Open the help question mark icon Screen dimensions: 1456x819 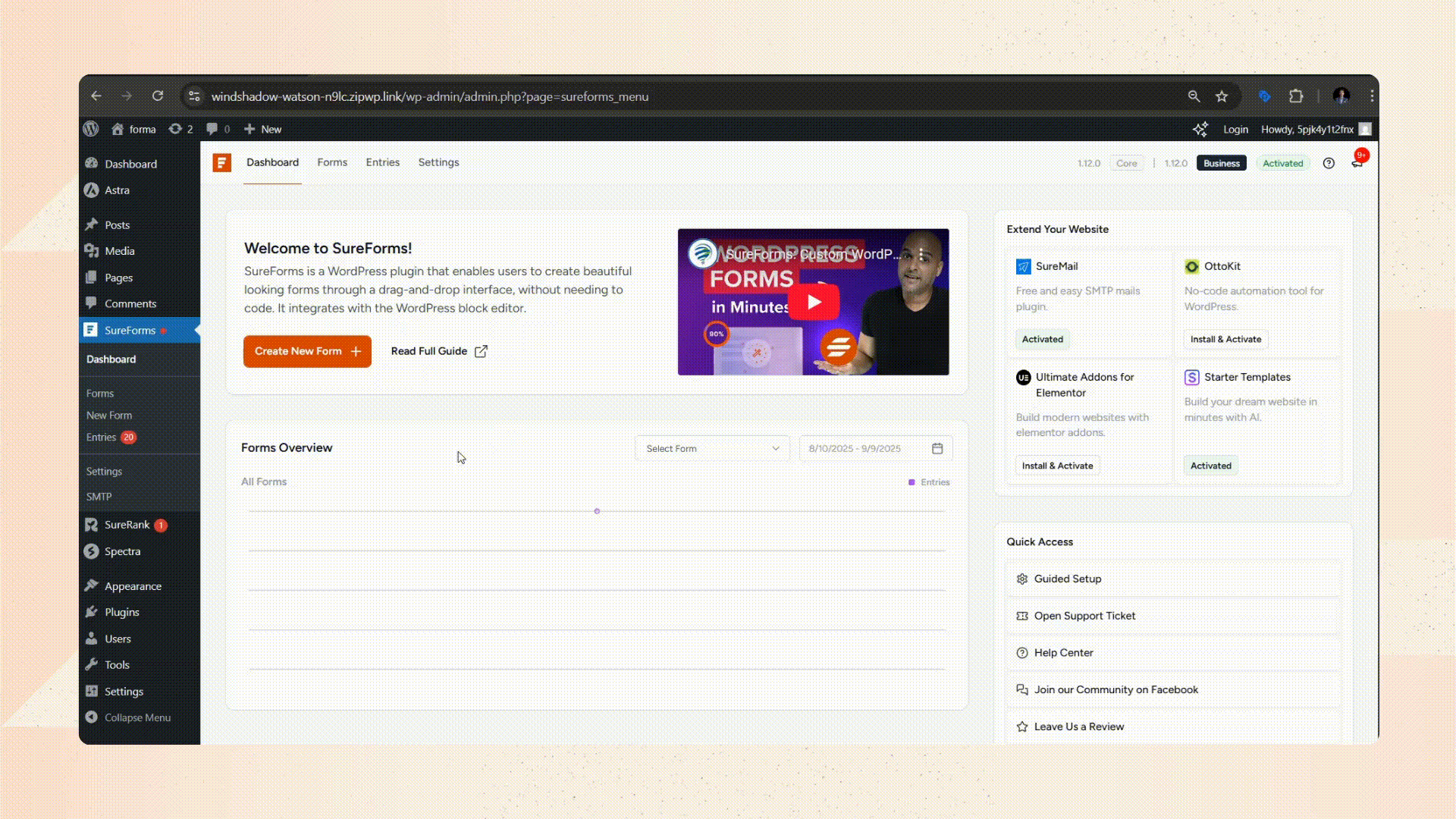1329,163
